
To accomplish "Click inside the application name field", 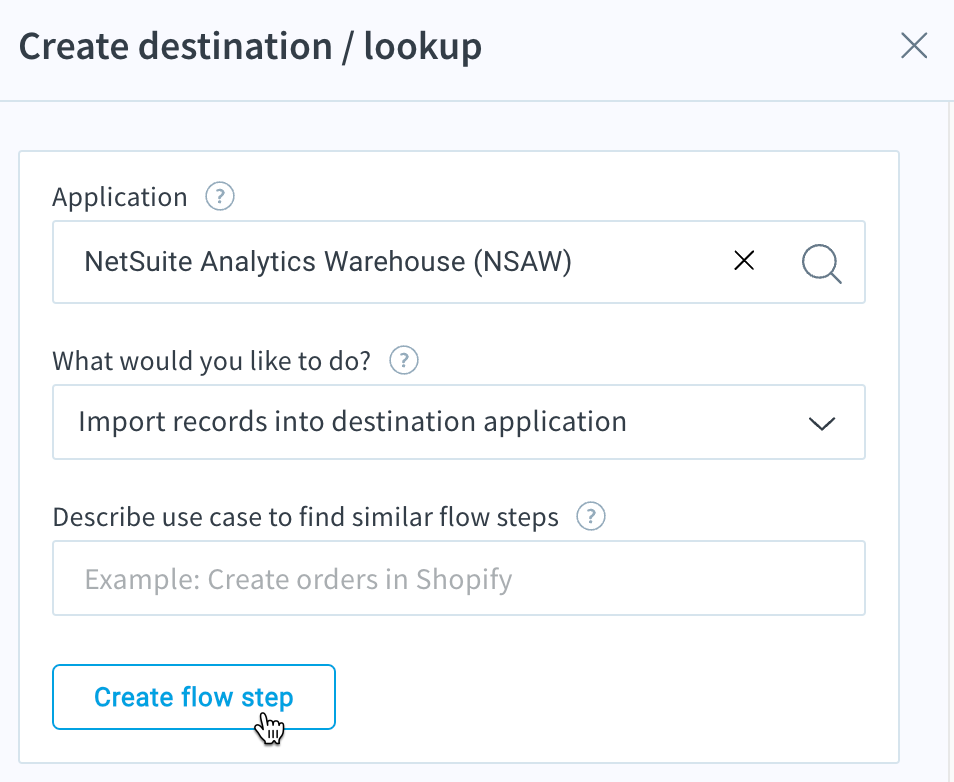I will (x=400, y=262).
